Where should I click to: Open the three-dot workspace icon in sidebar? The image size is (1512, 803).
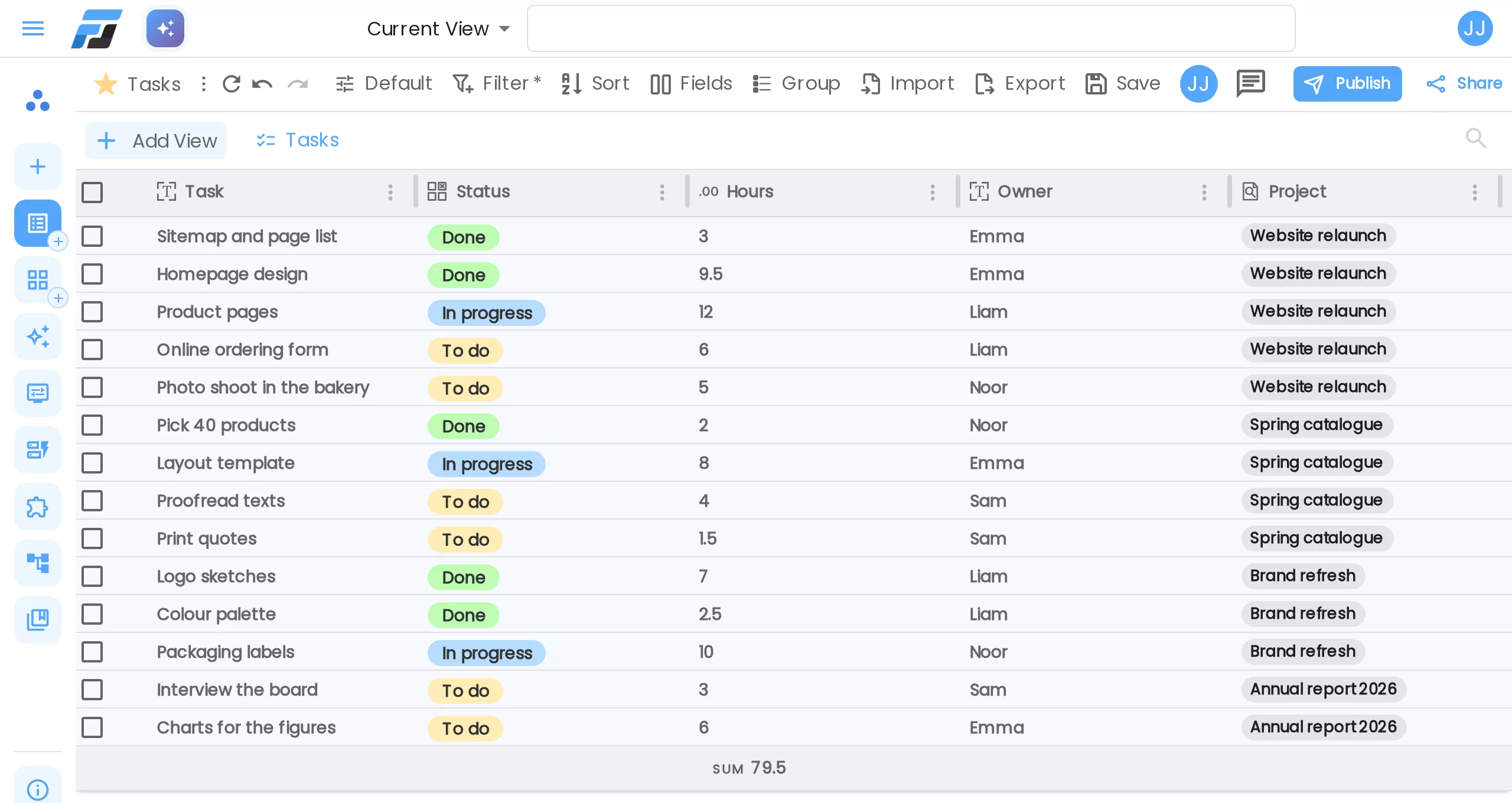point(38,100)
